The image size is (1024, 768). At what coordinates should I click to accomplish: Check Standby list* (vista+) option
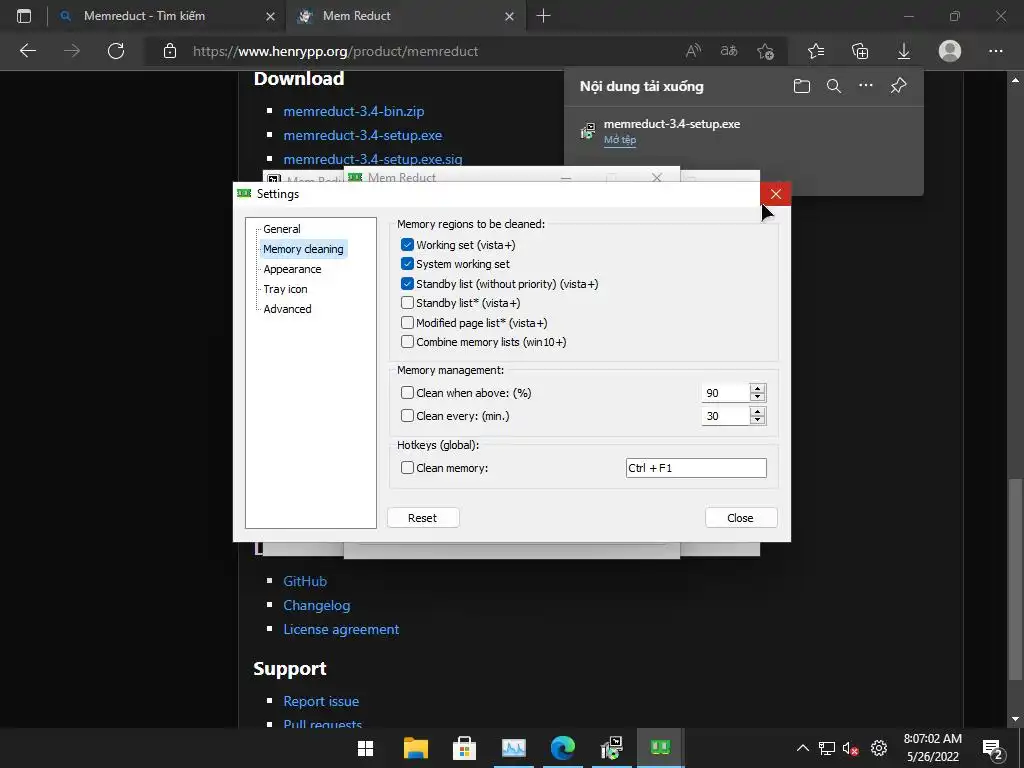(407, 303)
